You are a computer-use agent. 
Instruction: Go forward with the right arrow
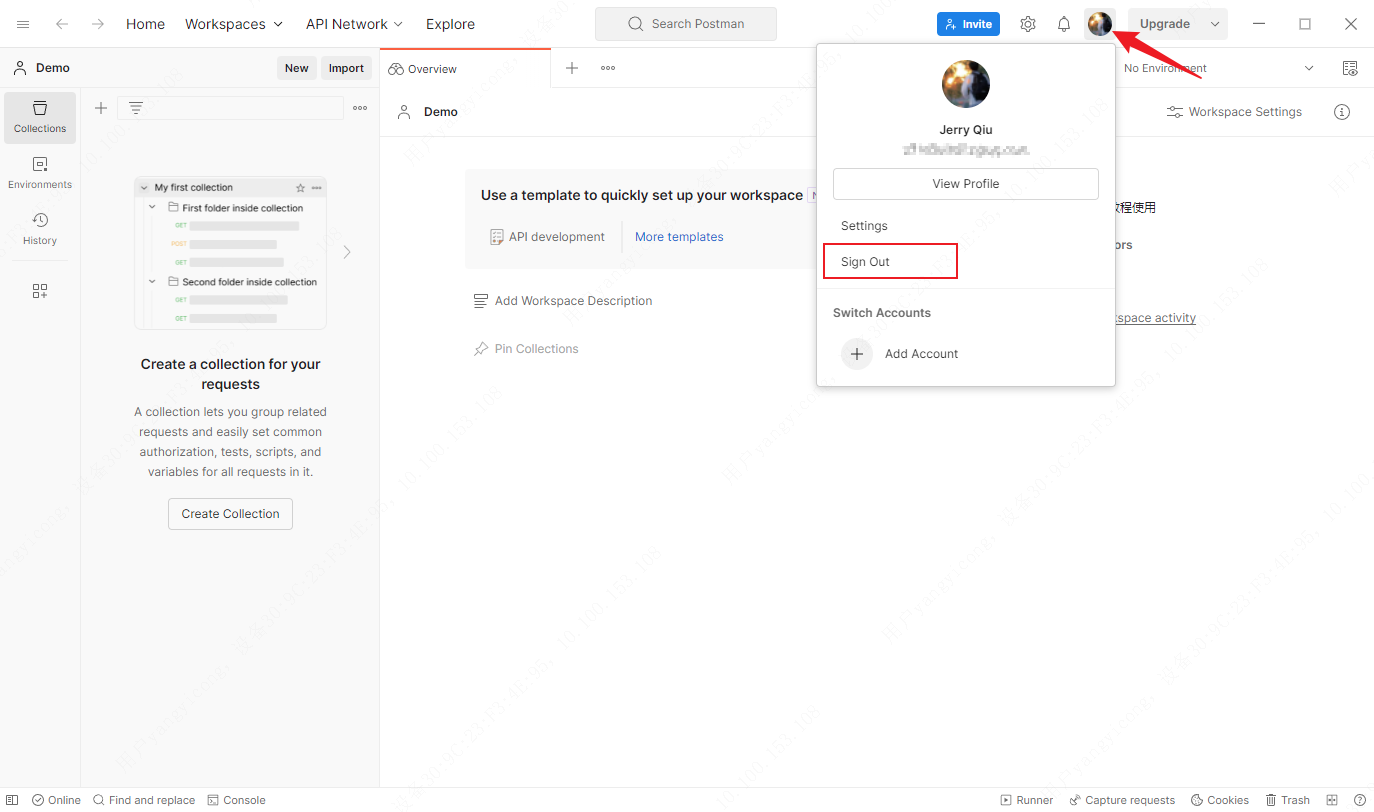97,24
